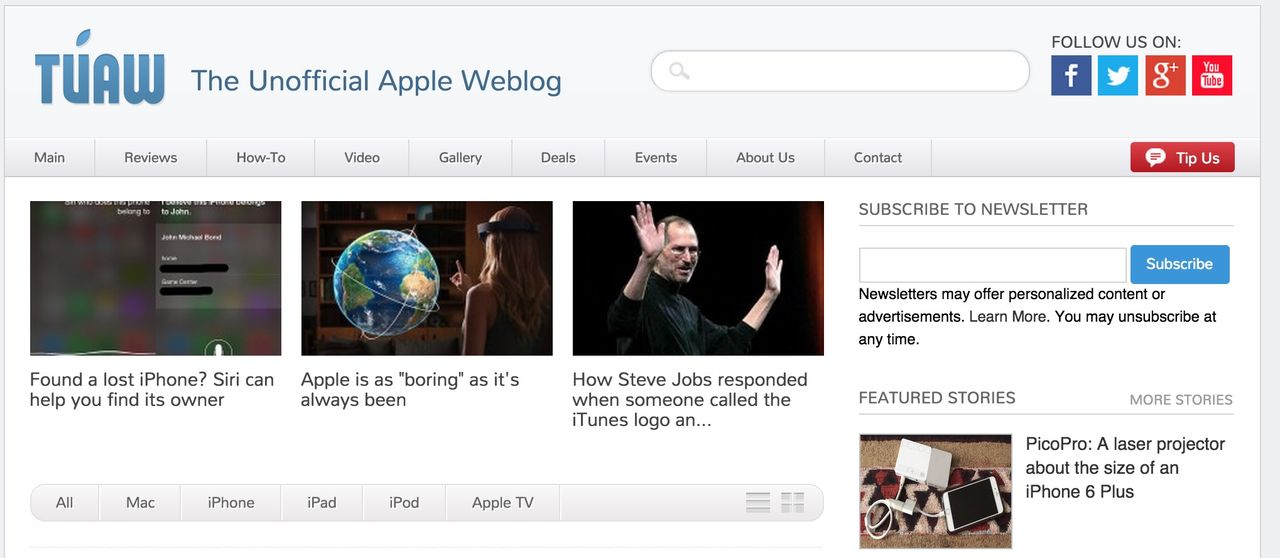
Task: Click the globe hologram article thumbnail
Action: click(427, 278)
